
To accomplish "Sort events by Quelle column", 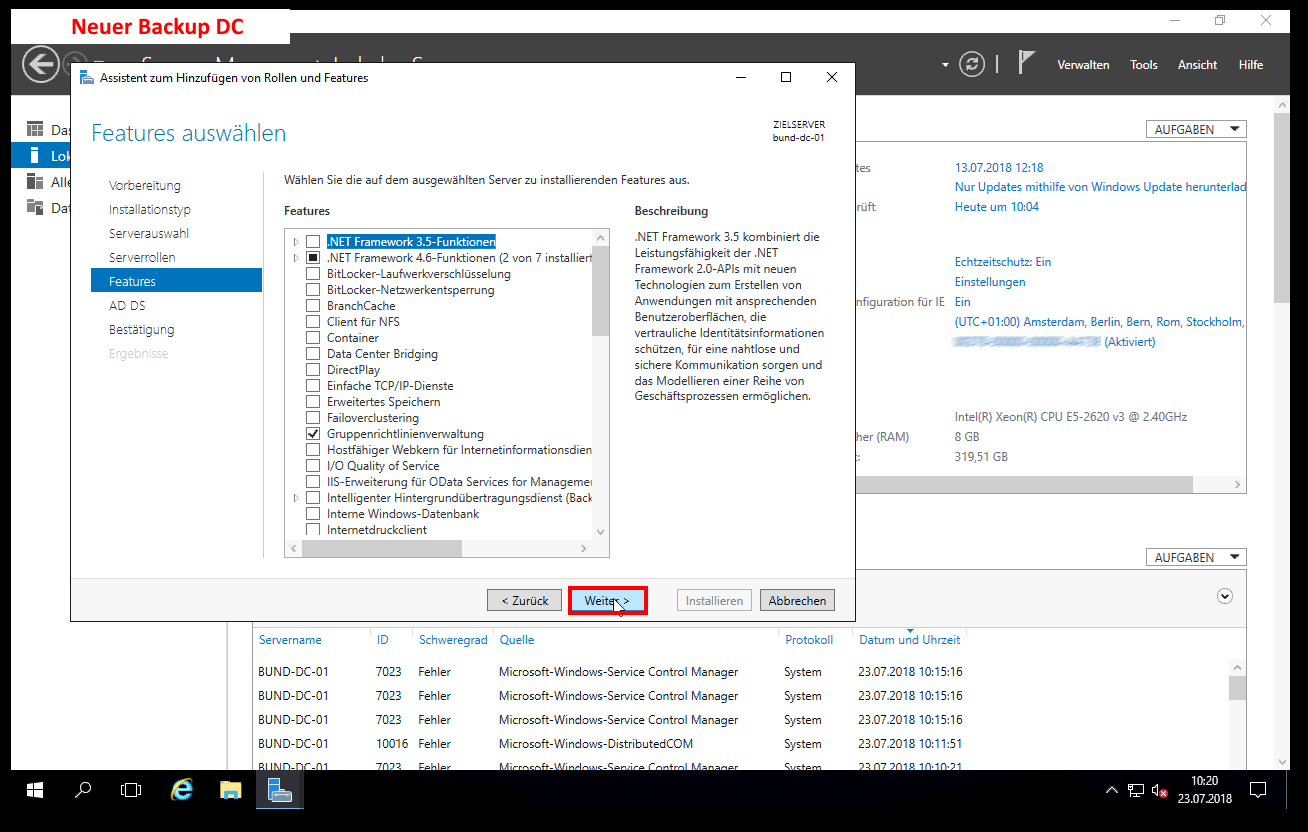I will [x=517, y=639].
